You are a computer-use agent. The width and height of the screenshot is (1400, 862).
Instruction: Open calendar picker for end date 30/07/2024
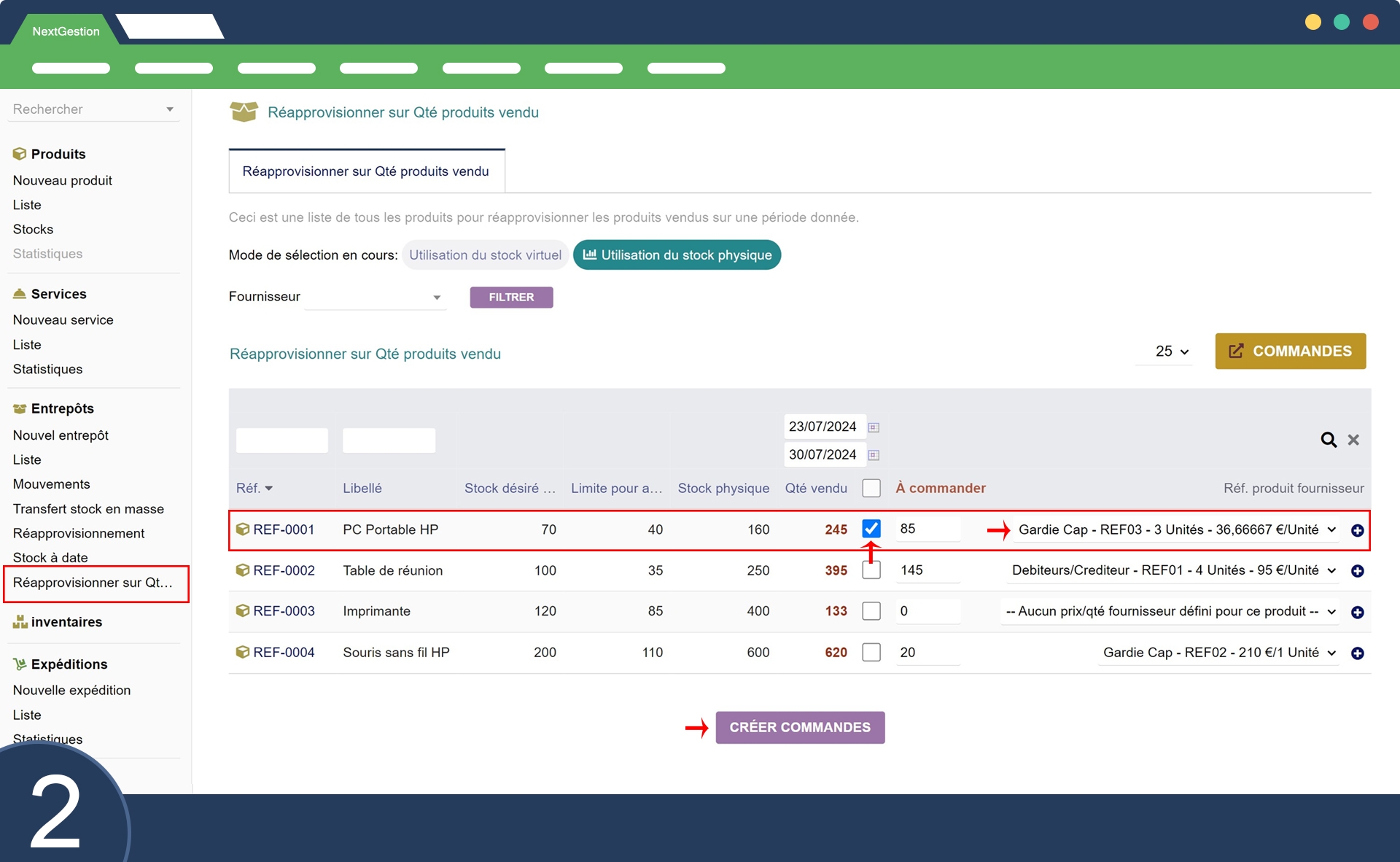coord(874,455)
